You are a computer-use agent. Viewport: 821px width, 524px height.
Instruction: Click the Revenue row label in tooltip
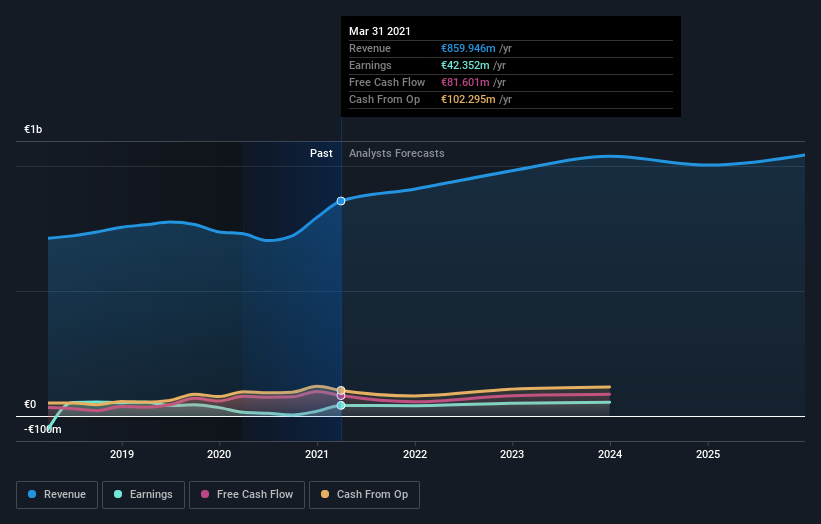tap(370, 48)
